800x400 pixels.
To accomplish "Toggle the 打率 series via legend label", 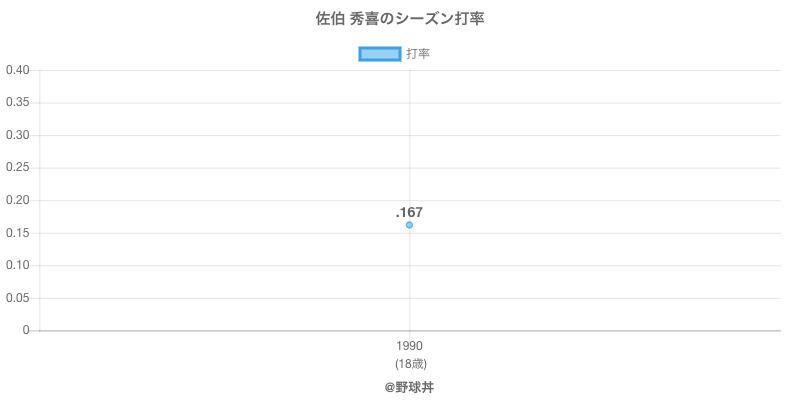I will pyautogui.click(x=418, y=54).
